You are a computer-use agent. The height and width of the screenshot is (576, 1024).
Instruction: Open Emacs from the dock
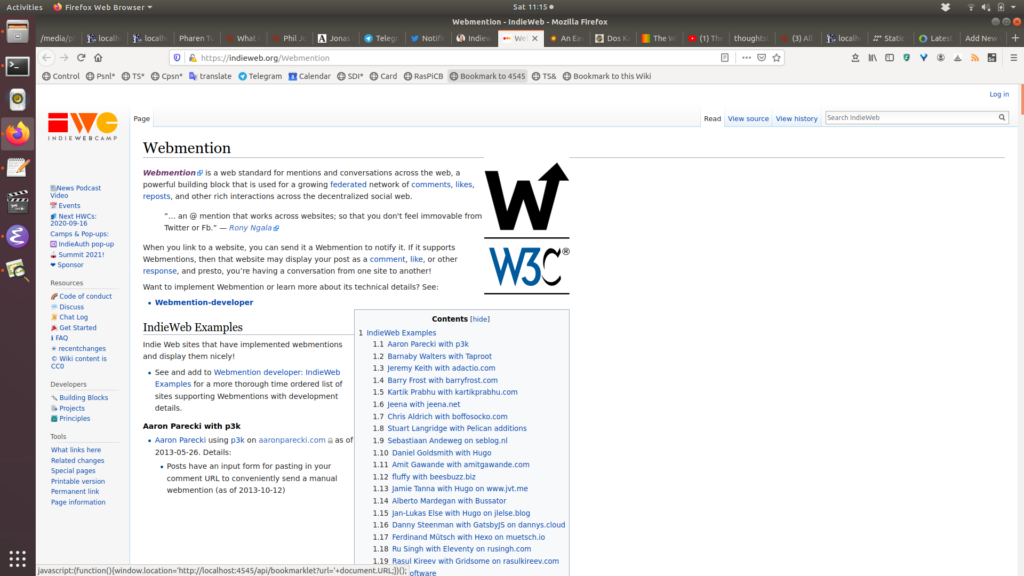click(18, 236)
